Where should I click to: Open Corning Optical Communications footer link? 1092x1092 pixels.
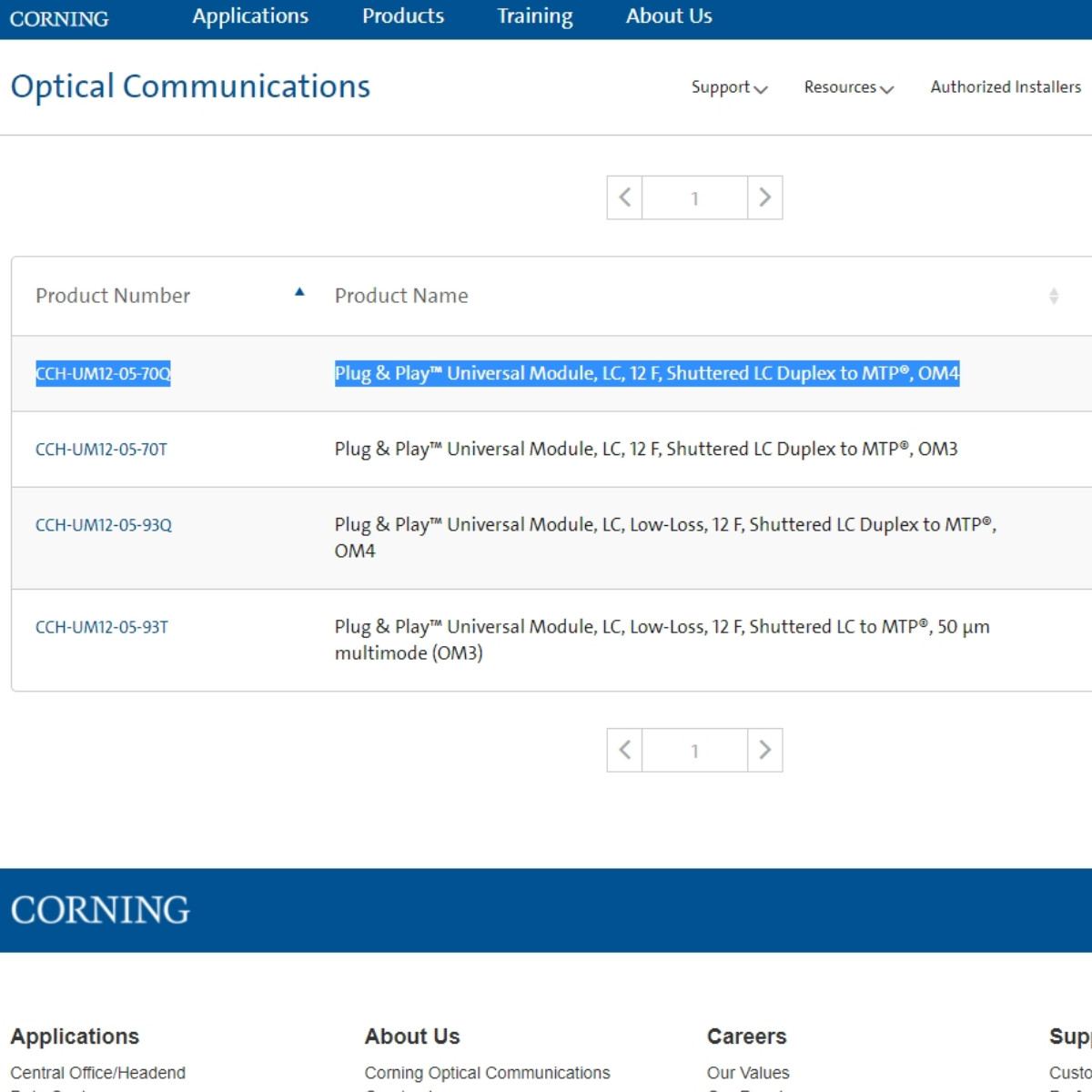coord(487,1073)
